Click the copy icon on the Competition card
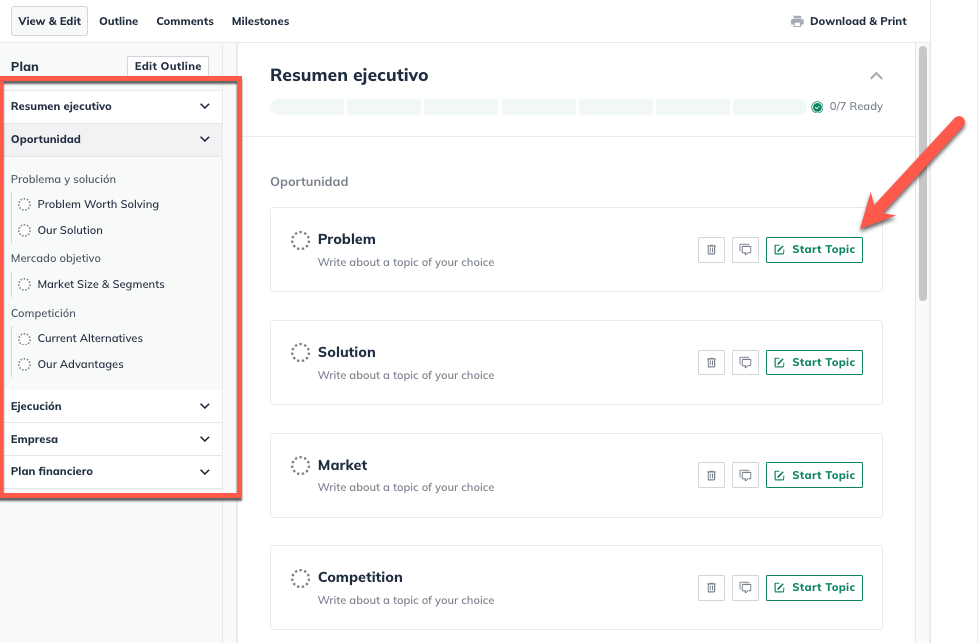 (x=745, y=587)
